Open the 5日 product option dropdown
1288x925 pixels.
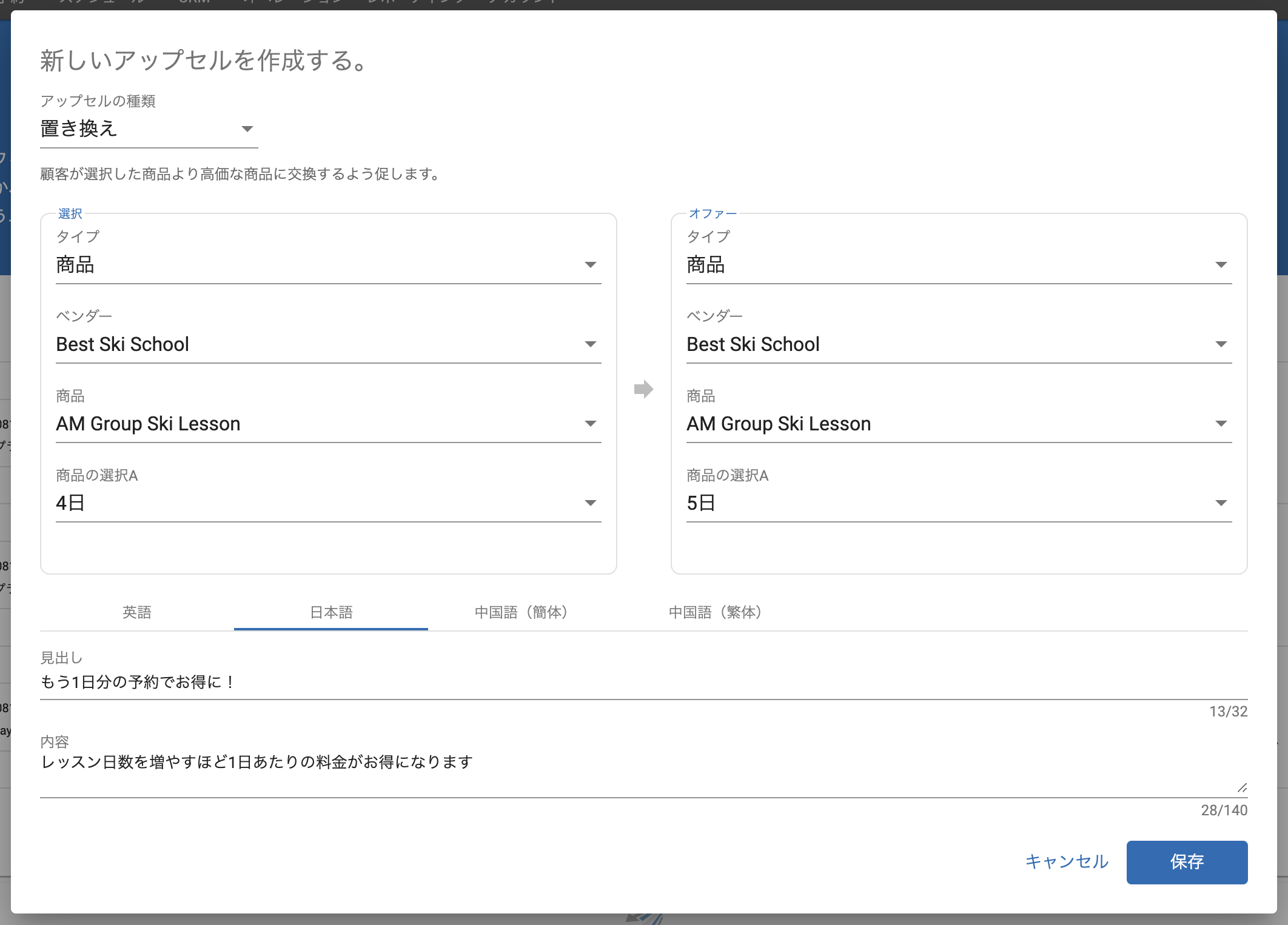click(x=958, y=503)
